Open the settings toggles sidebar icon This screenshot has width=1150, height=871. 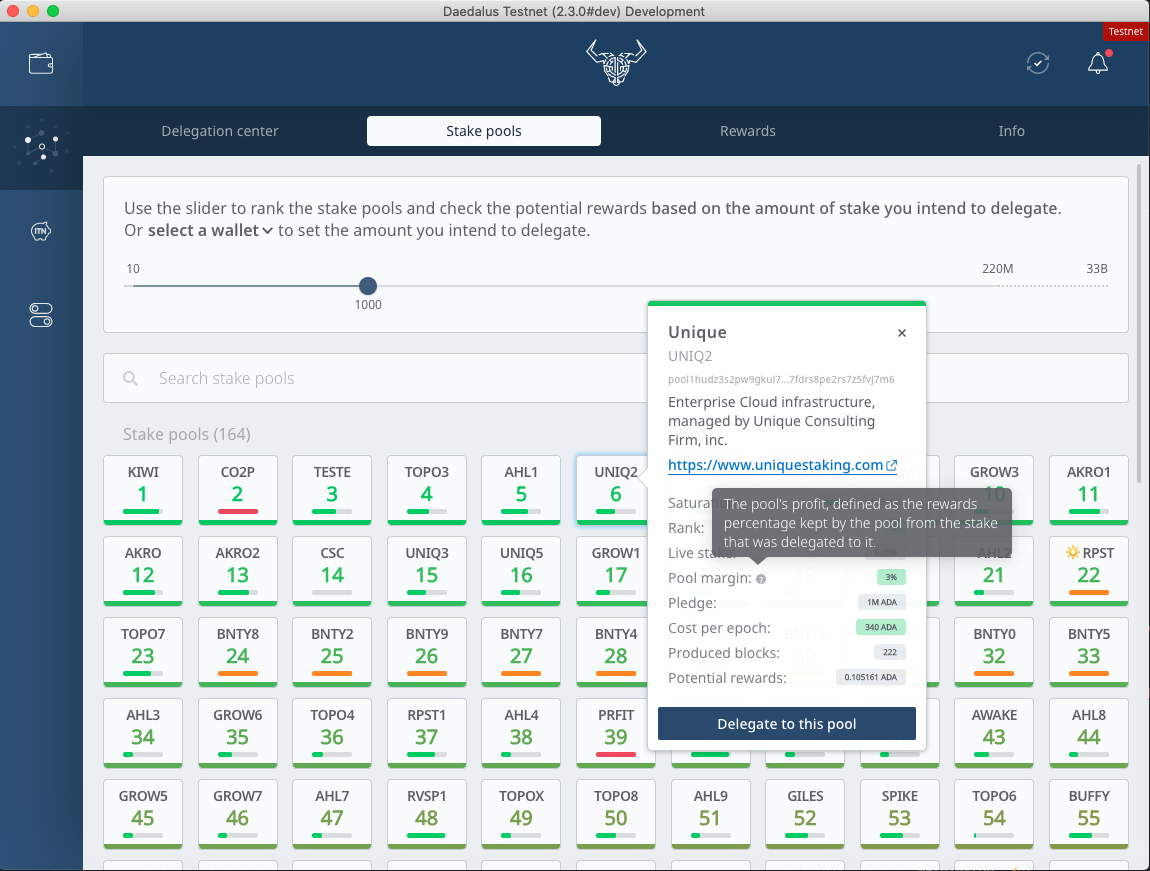(41, 316)
